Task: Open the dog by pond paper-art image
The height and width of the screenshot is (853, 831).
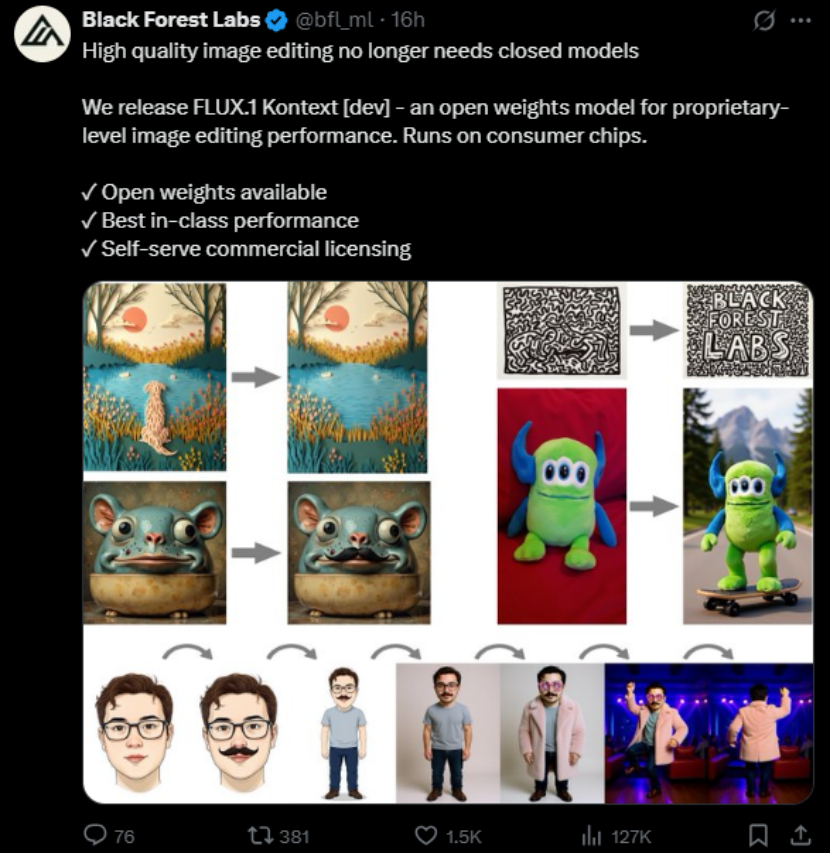Action: pos(154,376)
